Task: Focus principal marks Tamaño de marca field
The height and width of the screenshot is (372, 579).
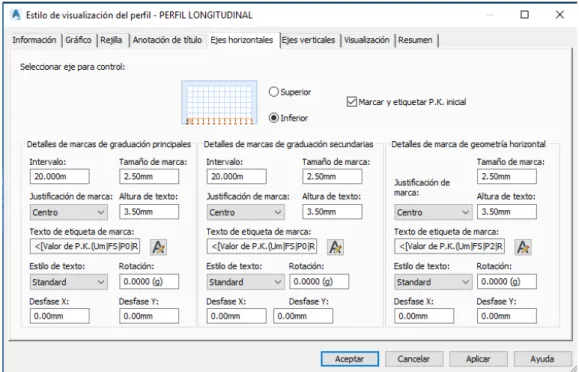Action: (149, 176)
